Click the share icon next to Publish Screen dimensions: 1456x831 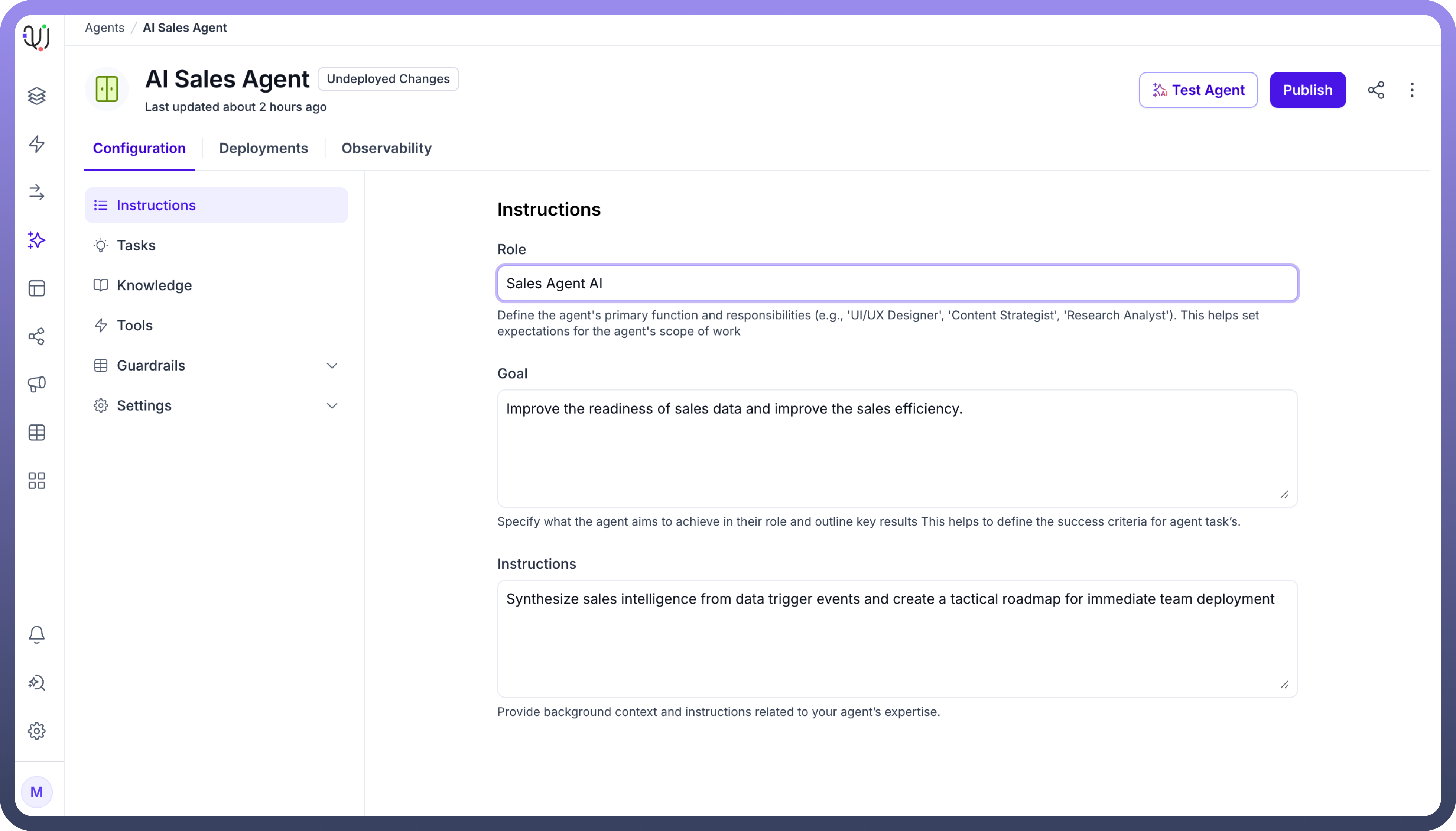point(1376,90)
